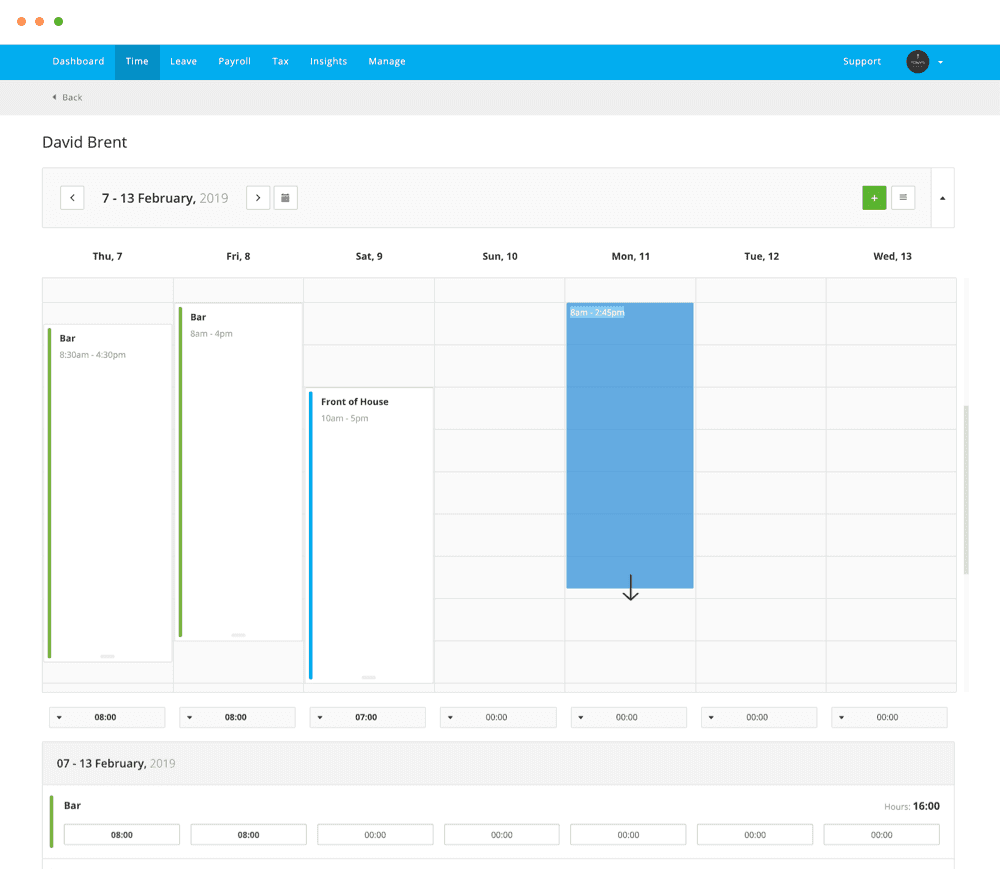Click the Support link
The height and width of the screenshot is (869, 1000).
(x=861, y=61)
